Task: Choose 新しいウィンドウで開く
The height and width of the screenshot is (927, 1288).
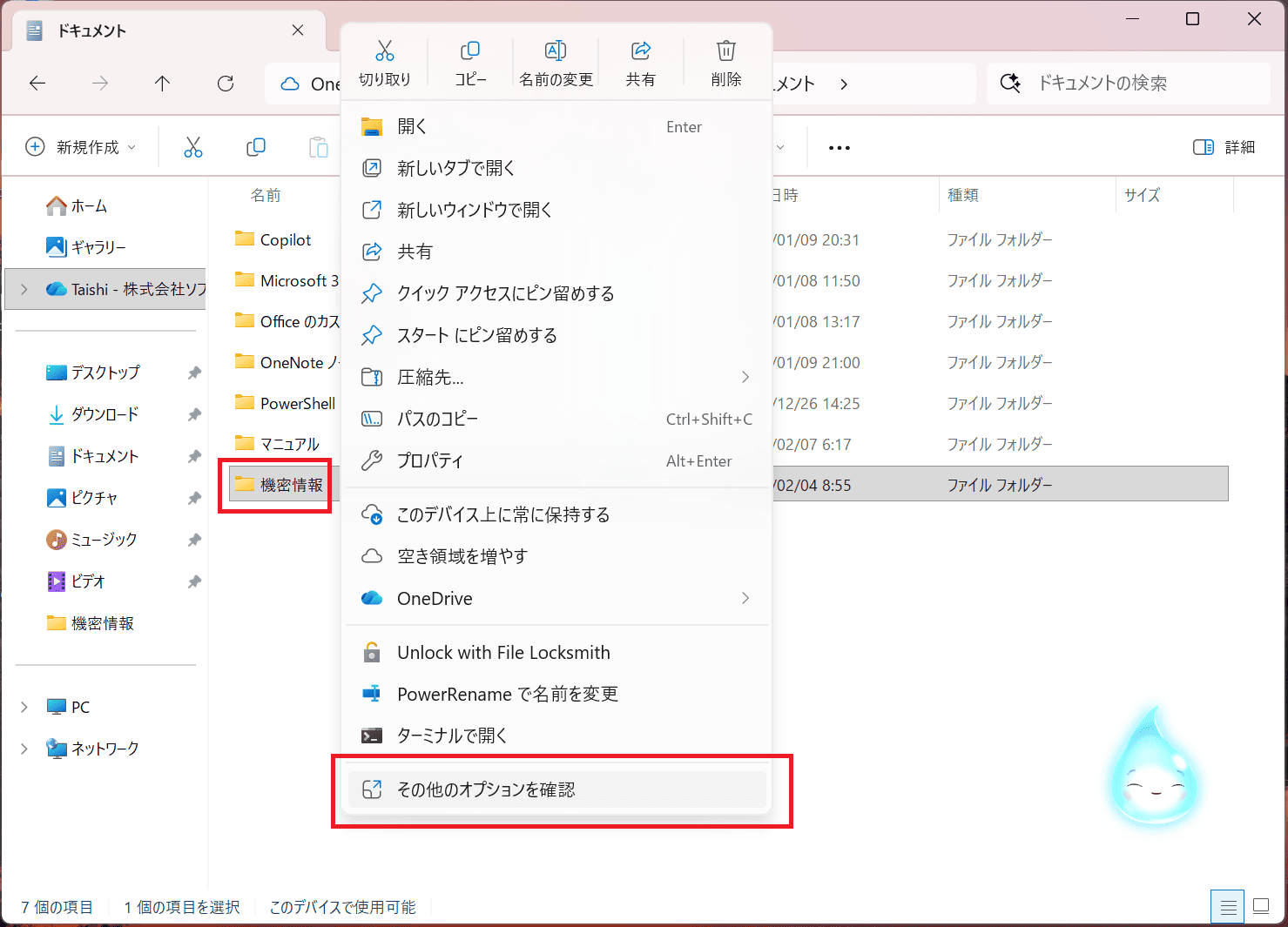Action: 557,210
